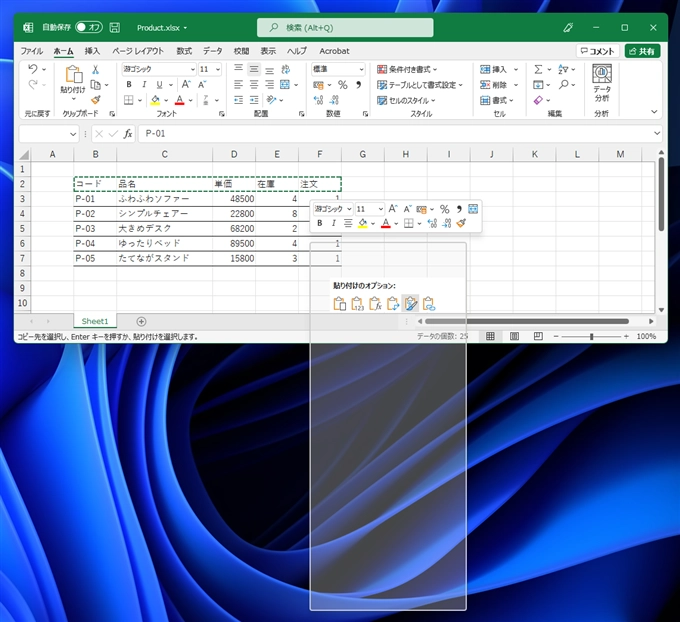
Task: Add a new sheet with plus button
Action: (x=141, y=321)
